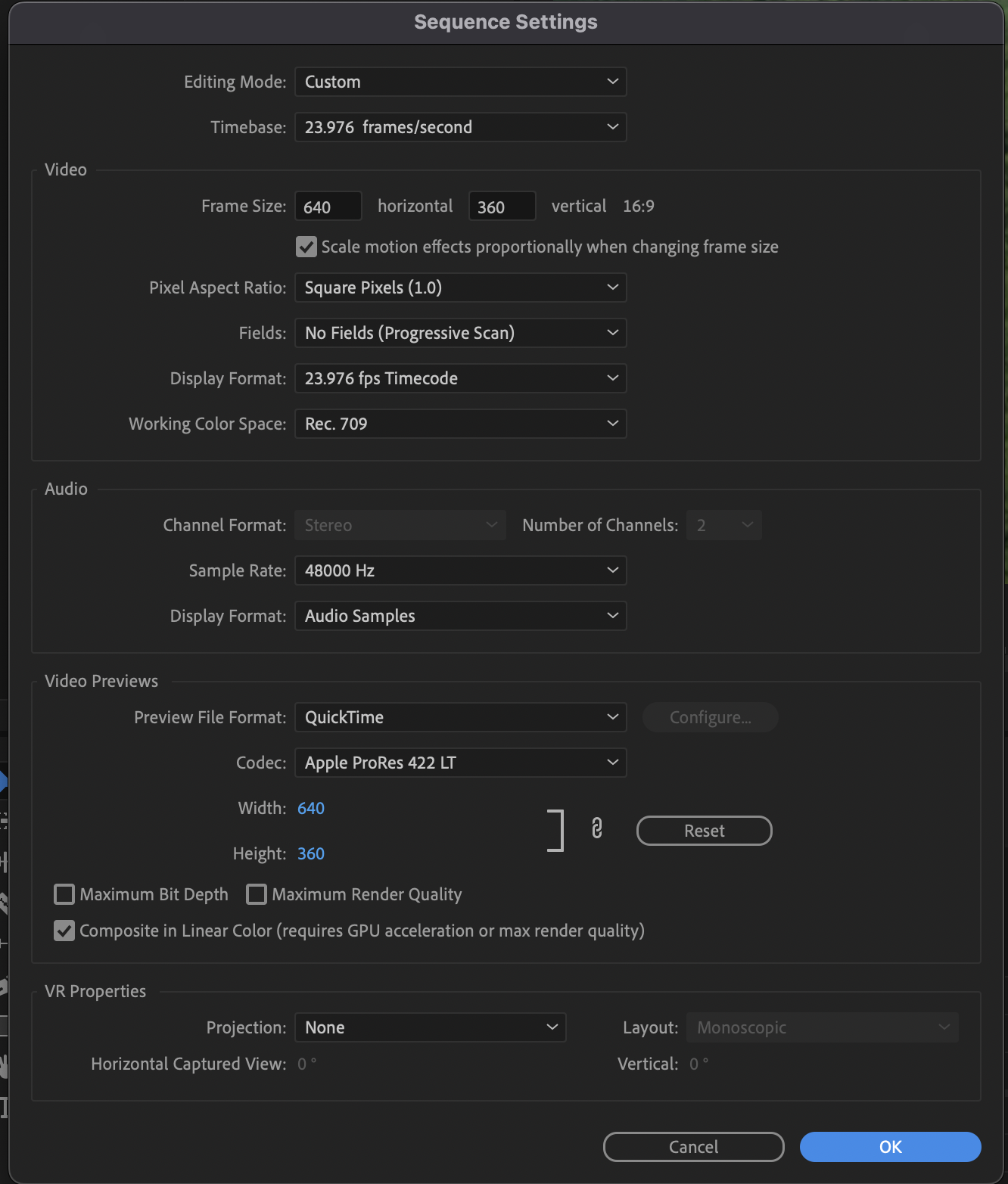
Task: Open the Codec Apple ProRes dropdown
Action: 460,763
